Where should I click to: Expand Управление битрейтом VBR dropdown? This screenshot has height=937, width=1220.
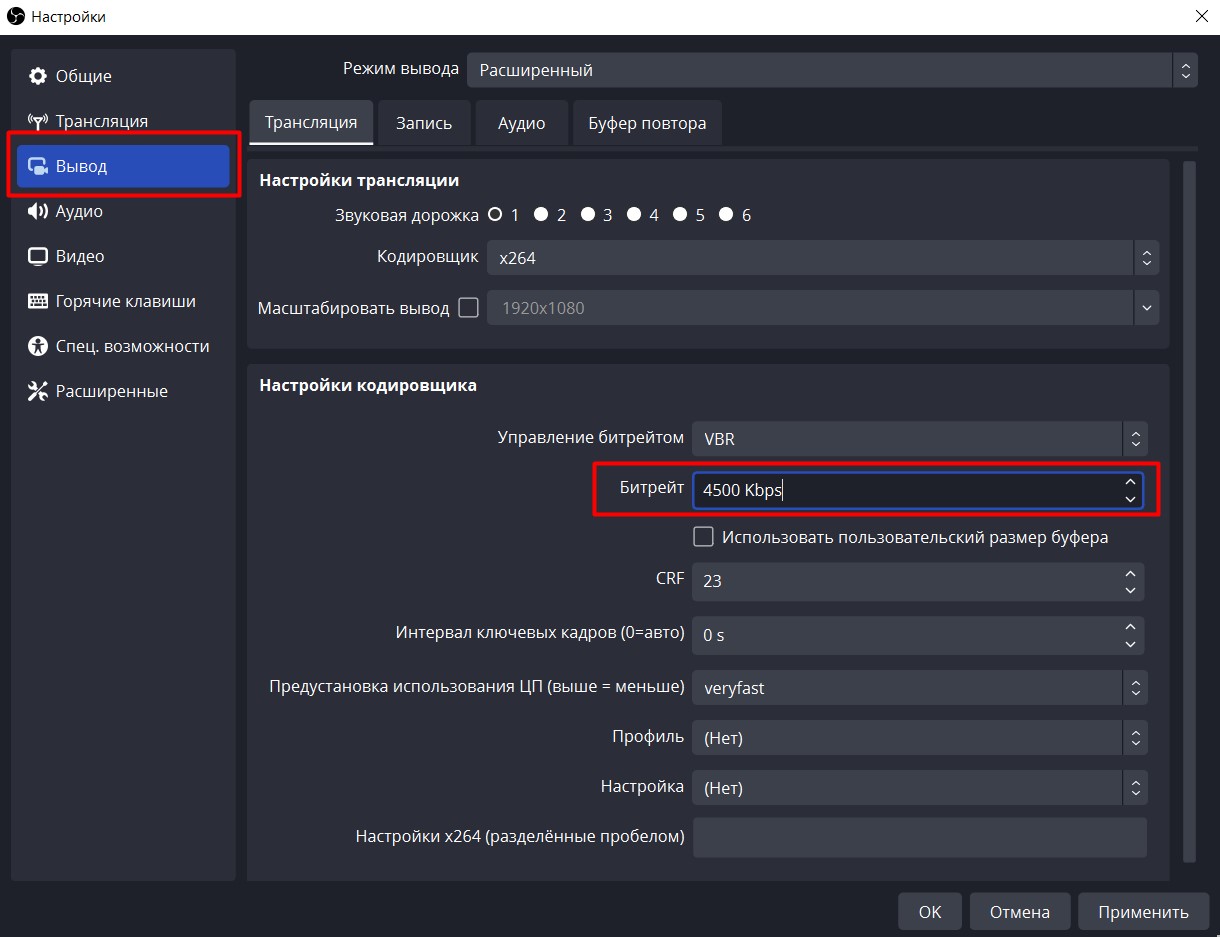918,439
